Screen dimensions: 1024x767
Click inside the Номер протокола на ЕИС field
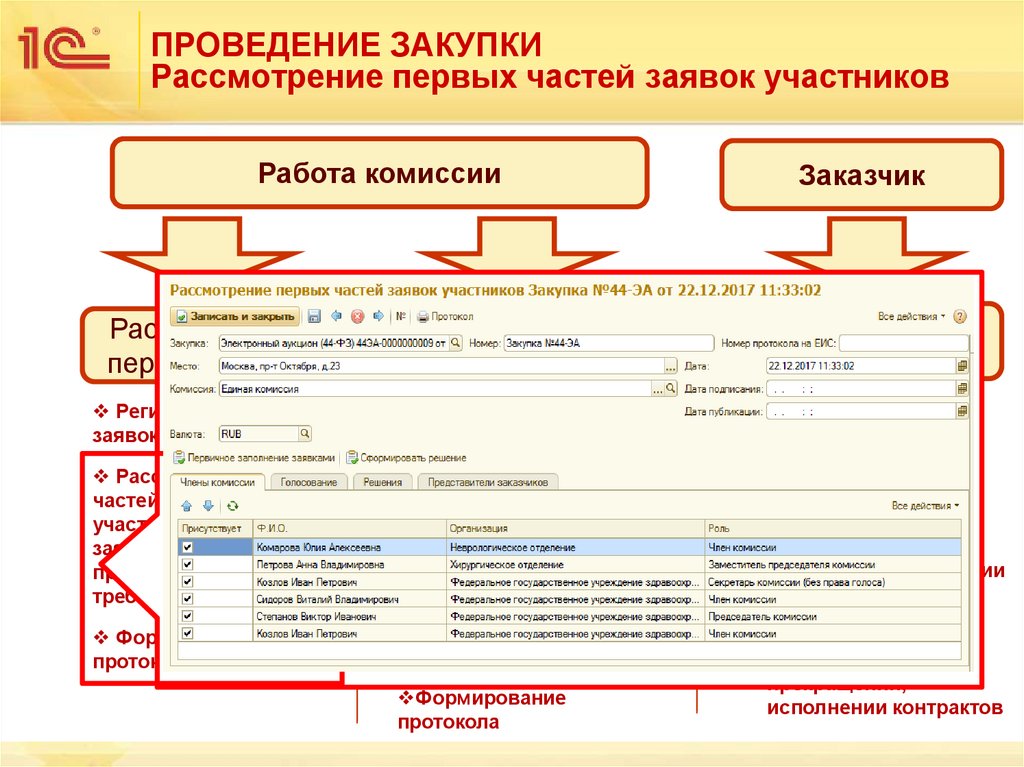905,343
